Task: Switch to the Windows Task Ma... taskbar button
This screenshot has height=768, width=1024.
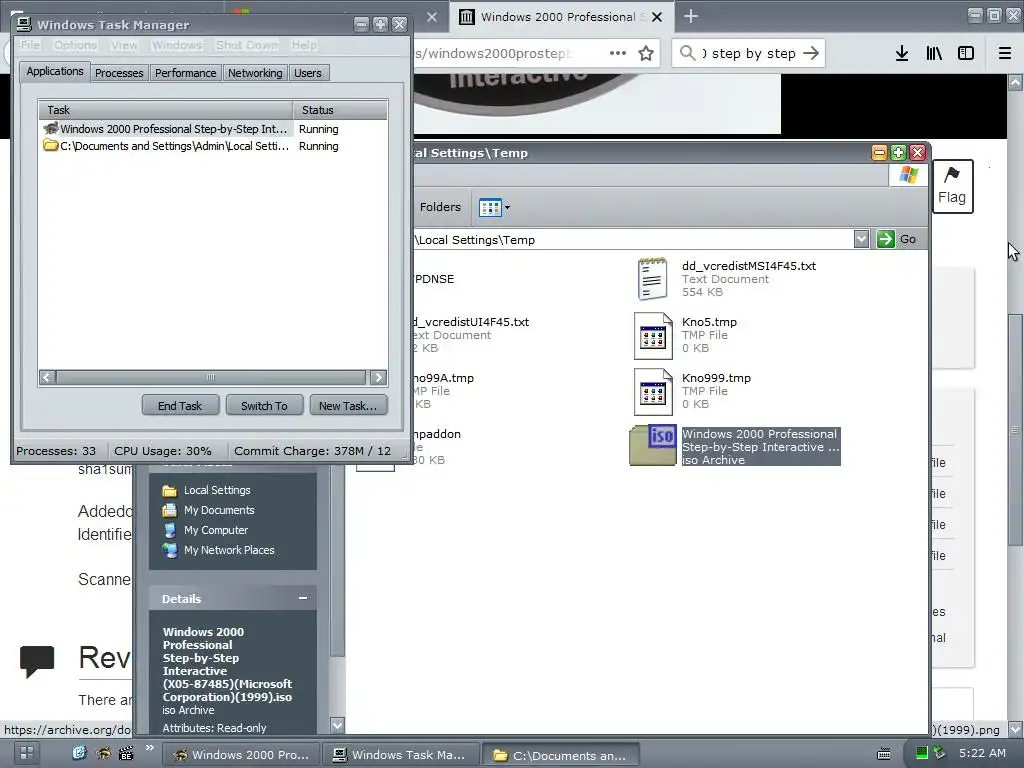Action: 402,755
